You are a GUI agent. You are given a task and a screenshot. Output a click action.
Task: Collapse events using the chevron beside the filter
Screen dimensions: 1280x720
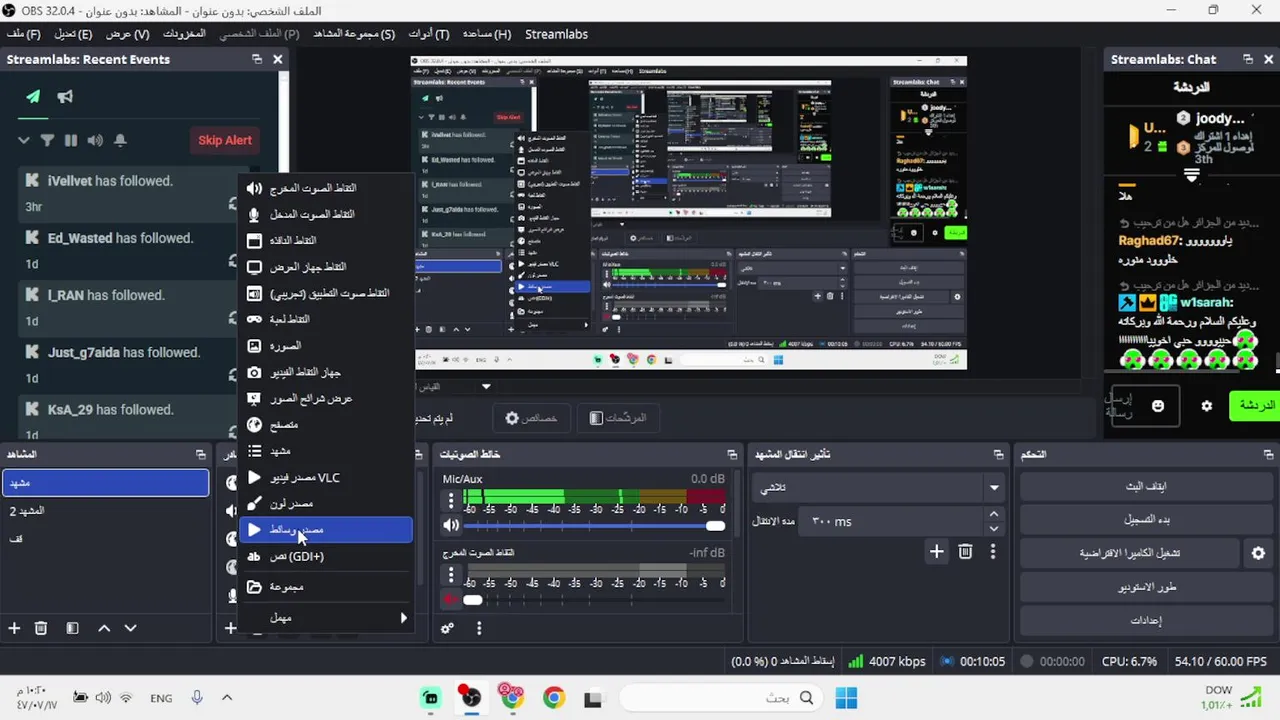pyautogui.click(x=24, y=141)
